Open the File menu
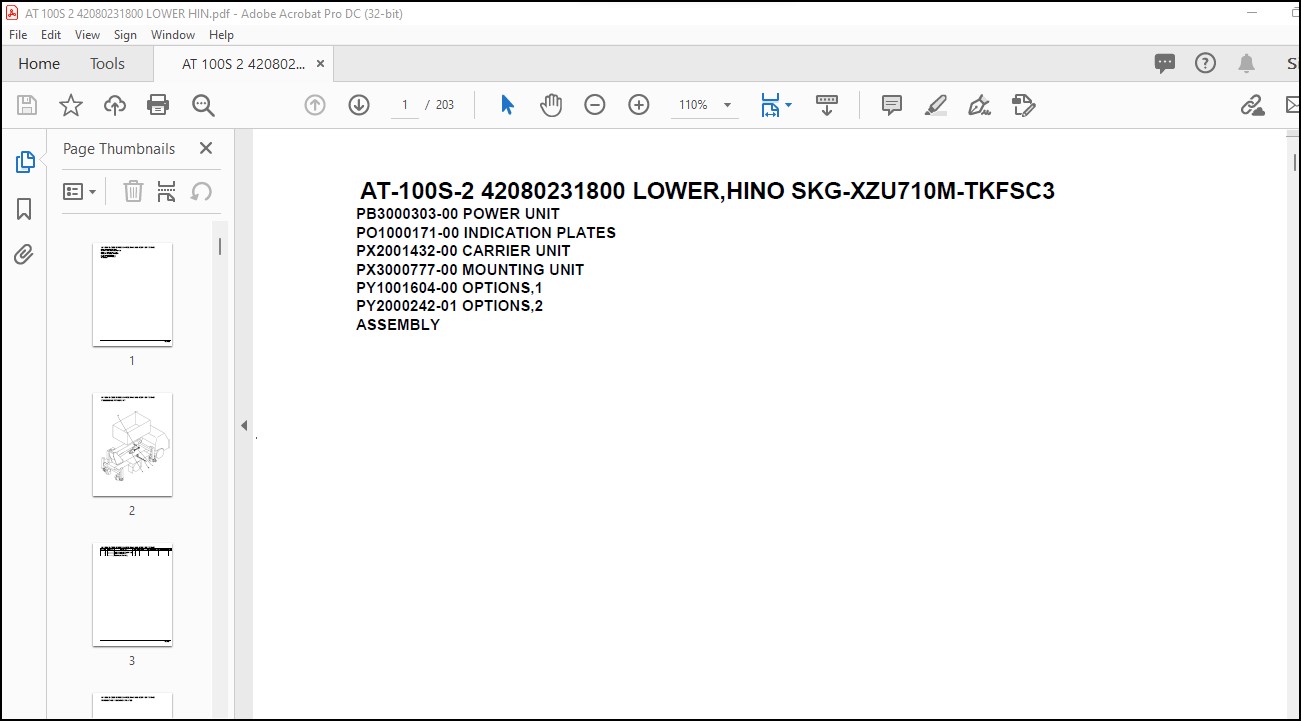Viewport: 1301px width, 721px height. pyautogui.click(x=18, y=34)
